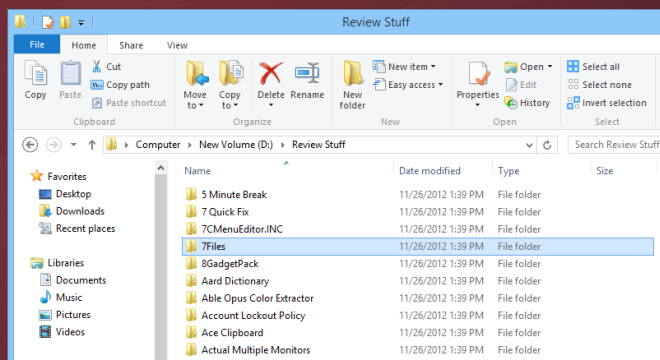
Task: Click the quick access New folder icon in title bar
Action: (65, 22)
